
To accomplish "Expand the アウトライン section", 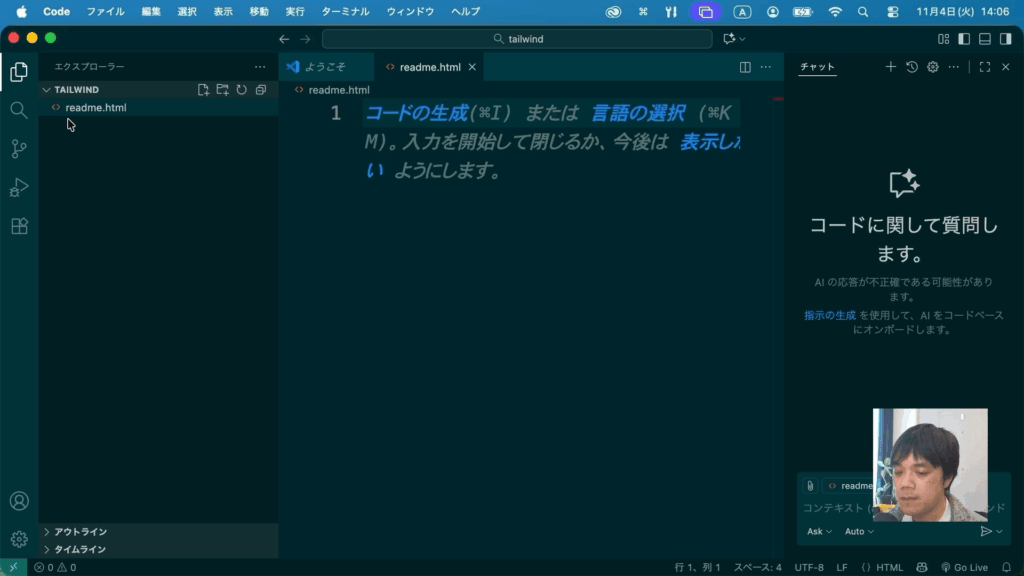I will tap(80, 532).
